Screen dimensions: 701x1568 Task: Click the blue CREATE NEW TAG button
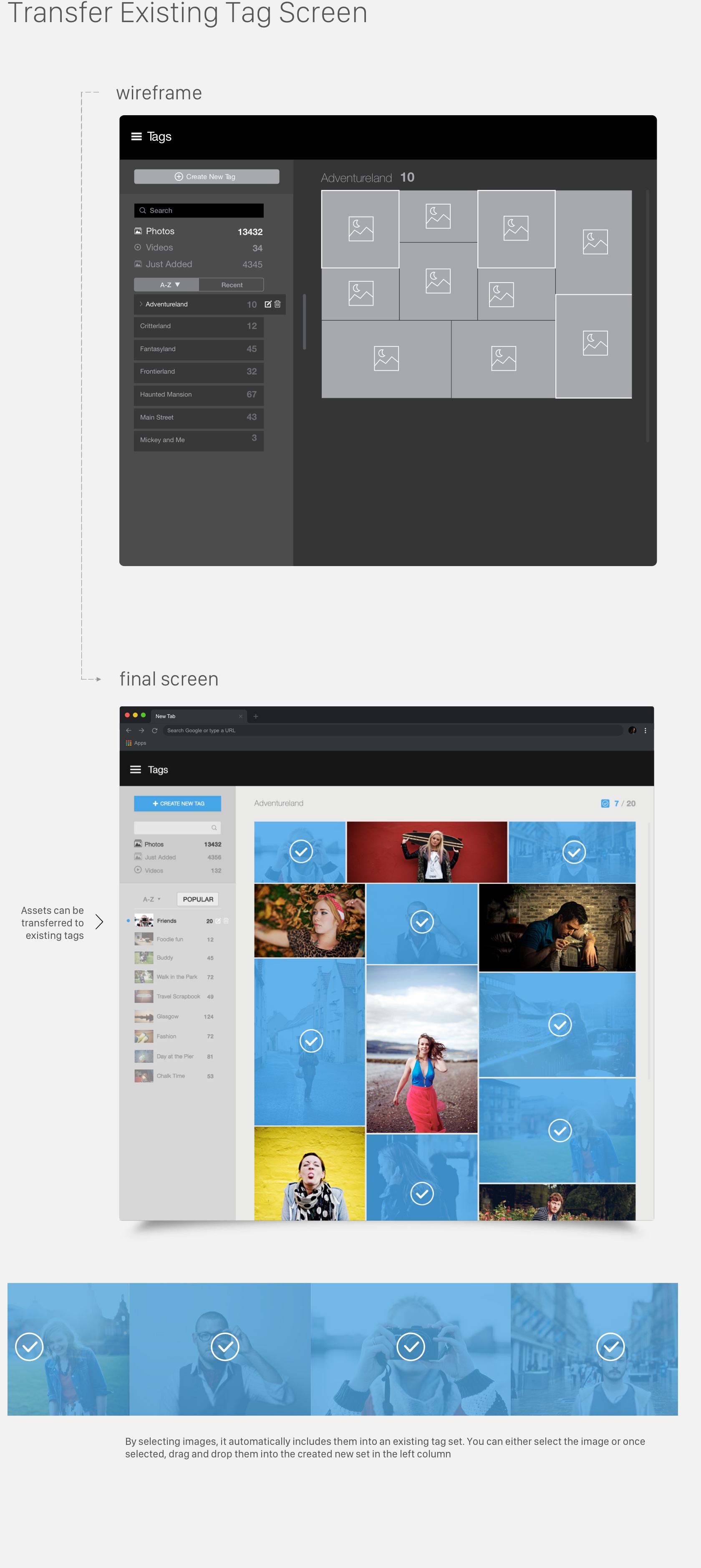[178, 804]
